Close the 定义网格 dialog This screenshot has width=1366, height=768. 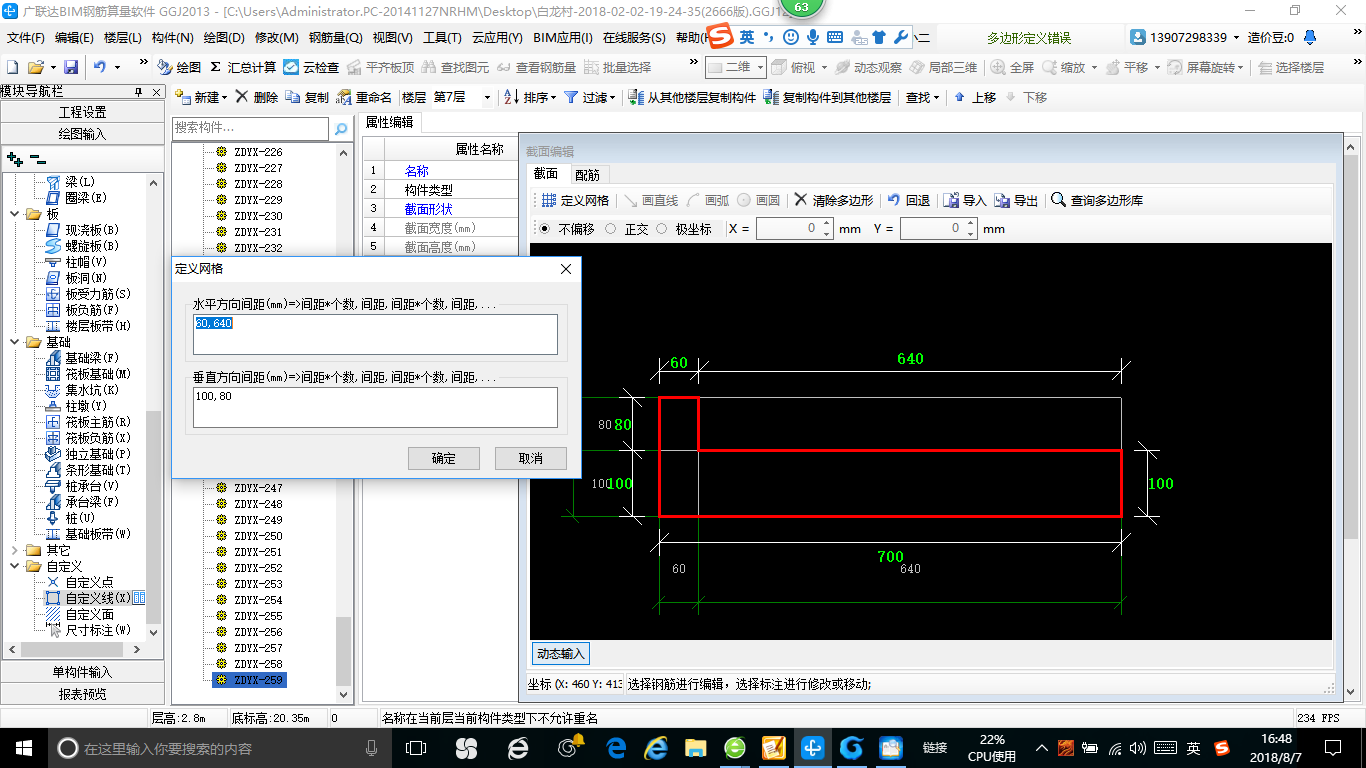566,269
